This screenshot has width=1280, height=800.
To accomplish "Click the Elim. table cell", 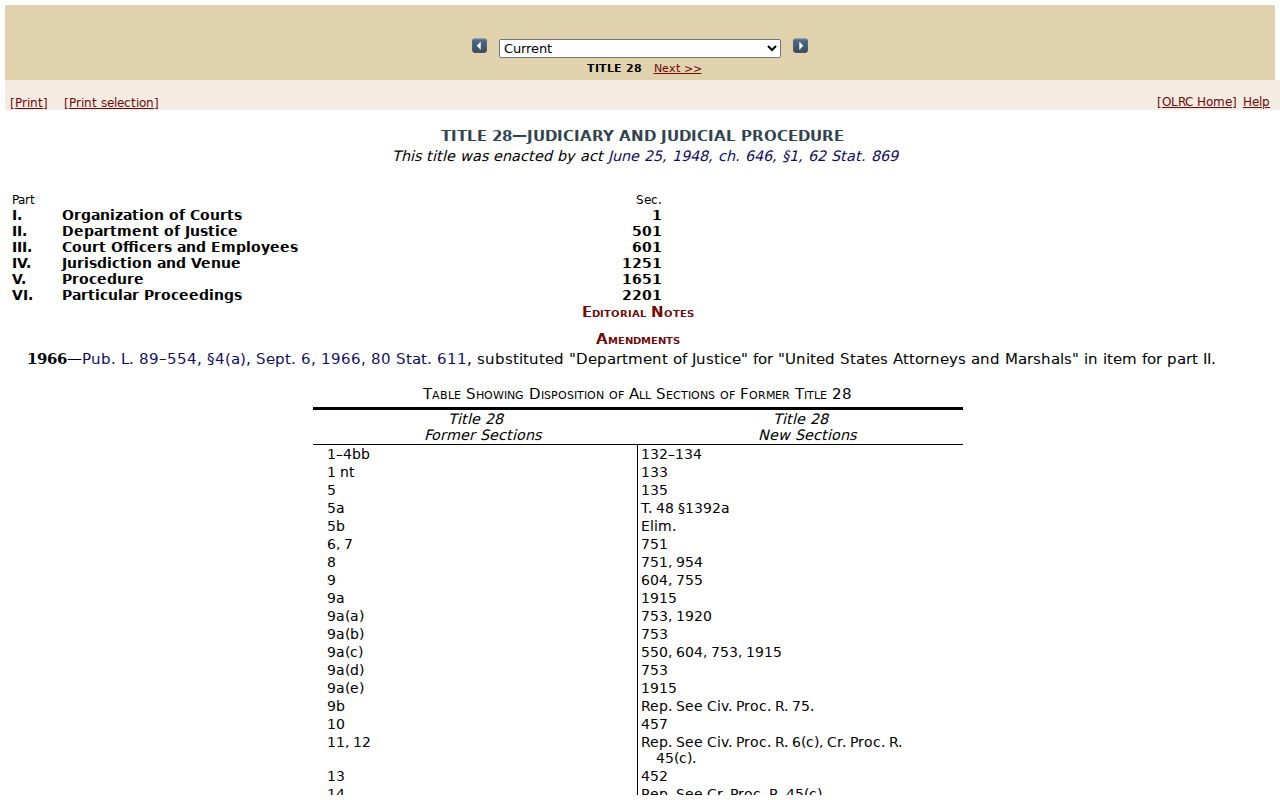I will 658,526.
